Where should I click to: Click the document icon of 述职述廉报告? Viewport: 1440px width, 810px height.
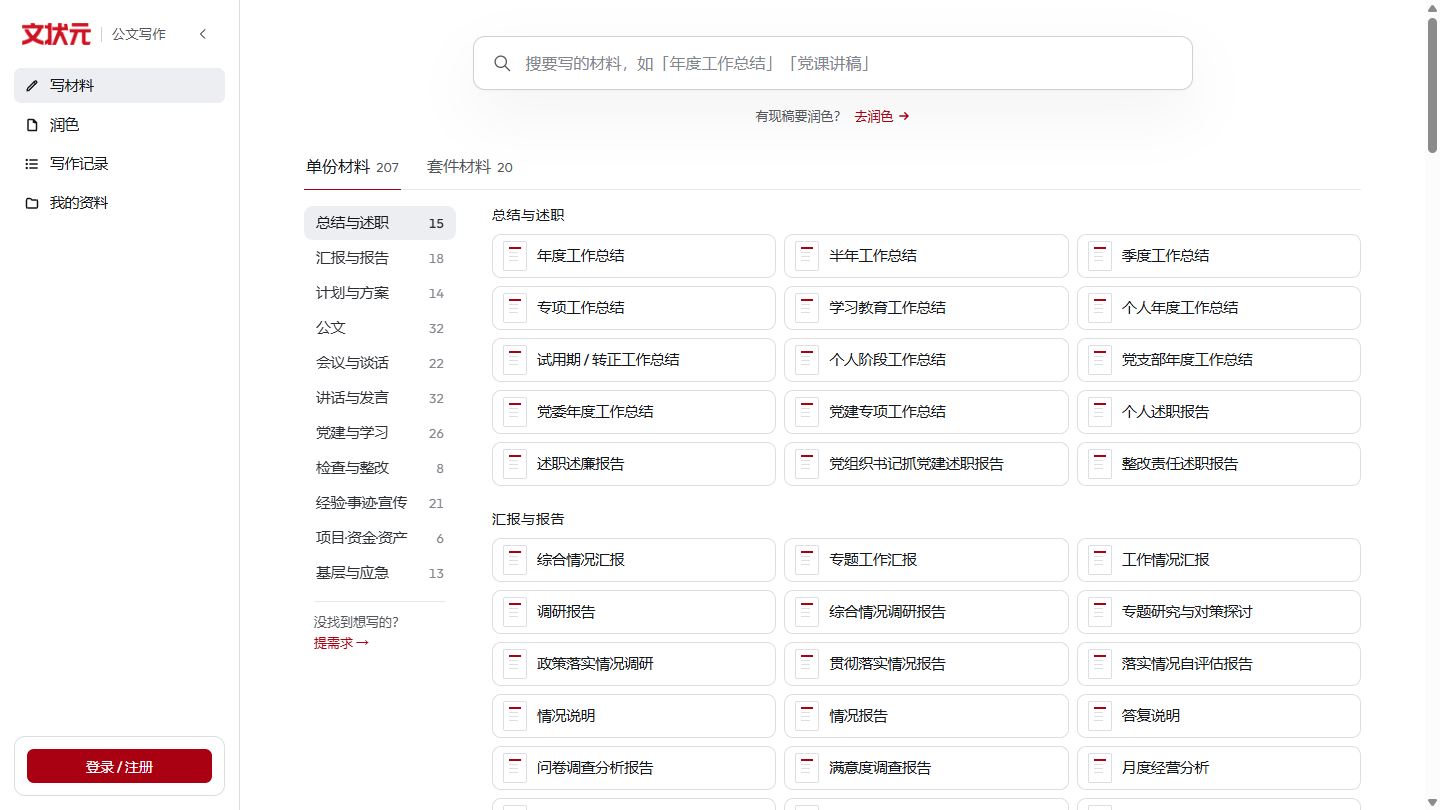coord(515,464)
